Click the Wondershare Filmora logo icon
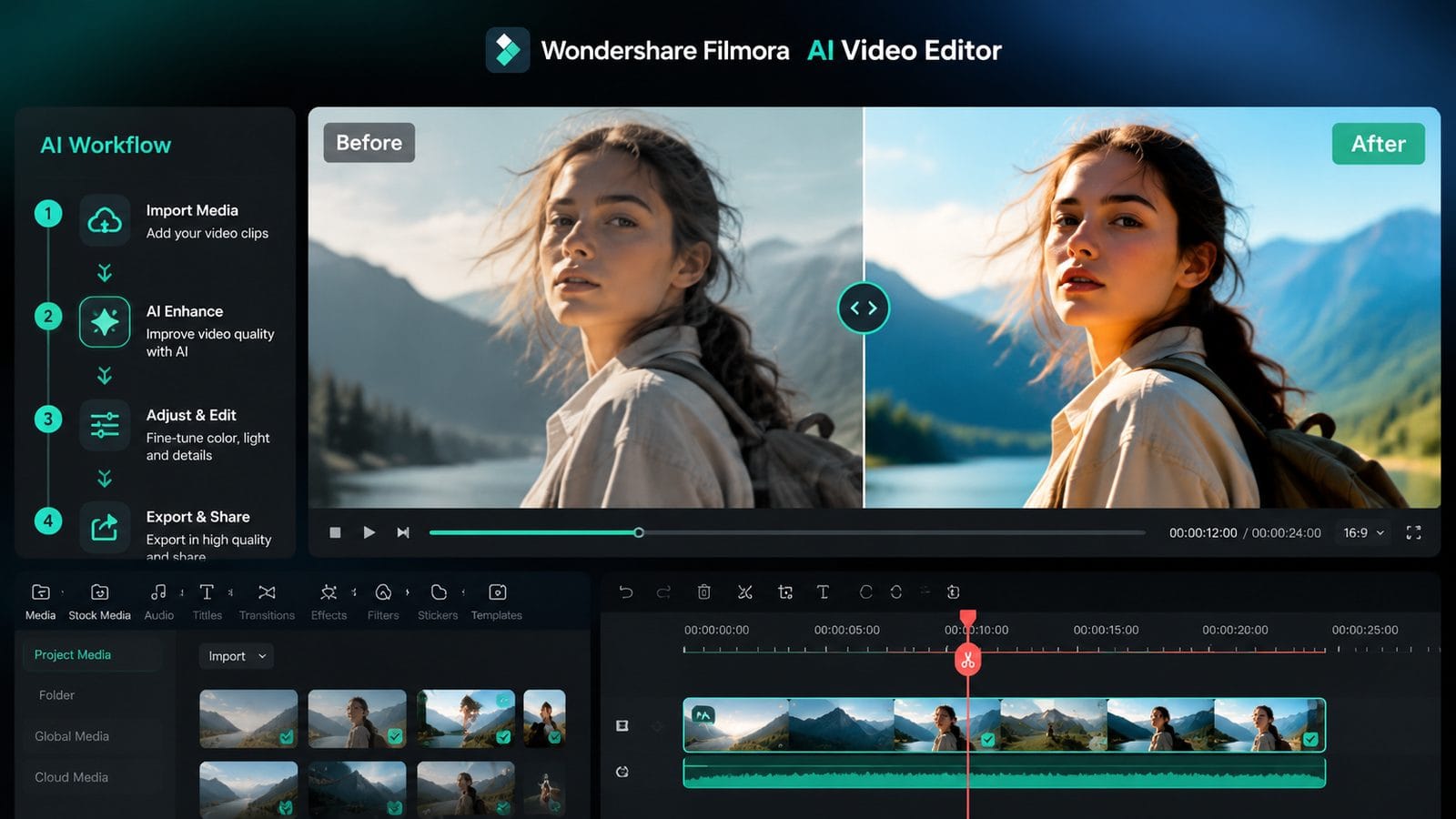This screenshot has width=1456, height=819. point(508,50)
